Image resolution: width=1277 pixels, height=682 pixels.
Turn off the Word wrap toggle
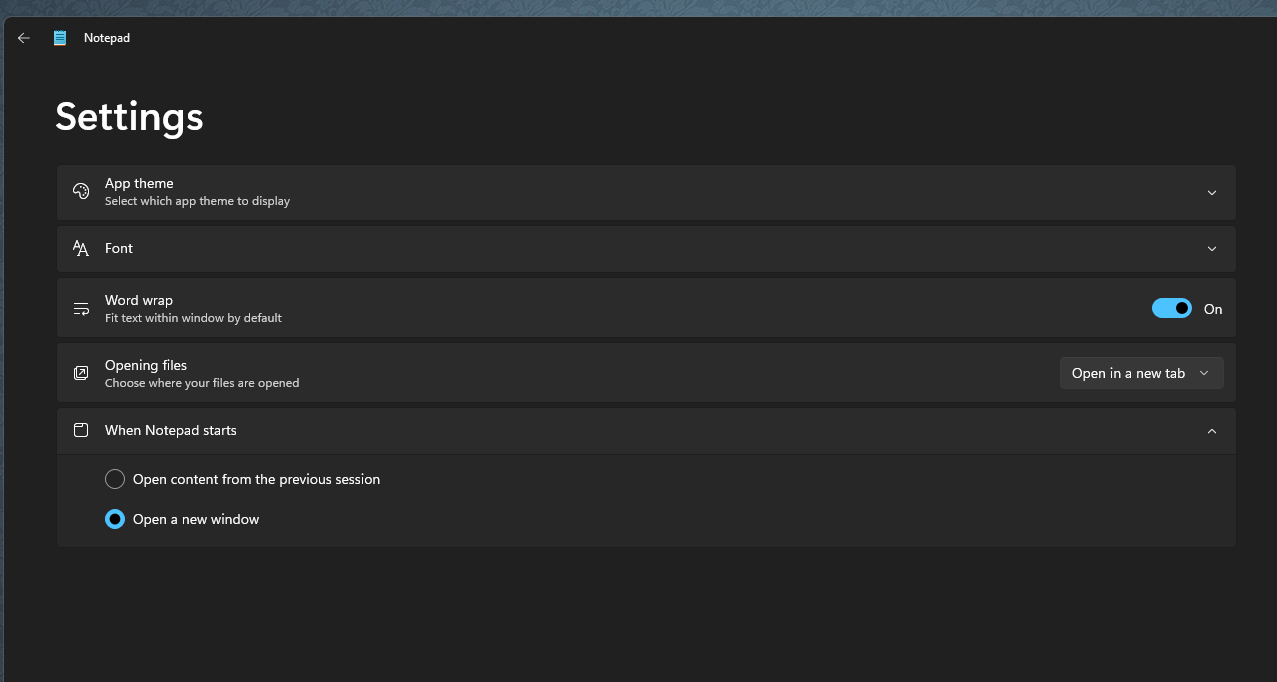point(1172,309)
